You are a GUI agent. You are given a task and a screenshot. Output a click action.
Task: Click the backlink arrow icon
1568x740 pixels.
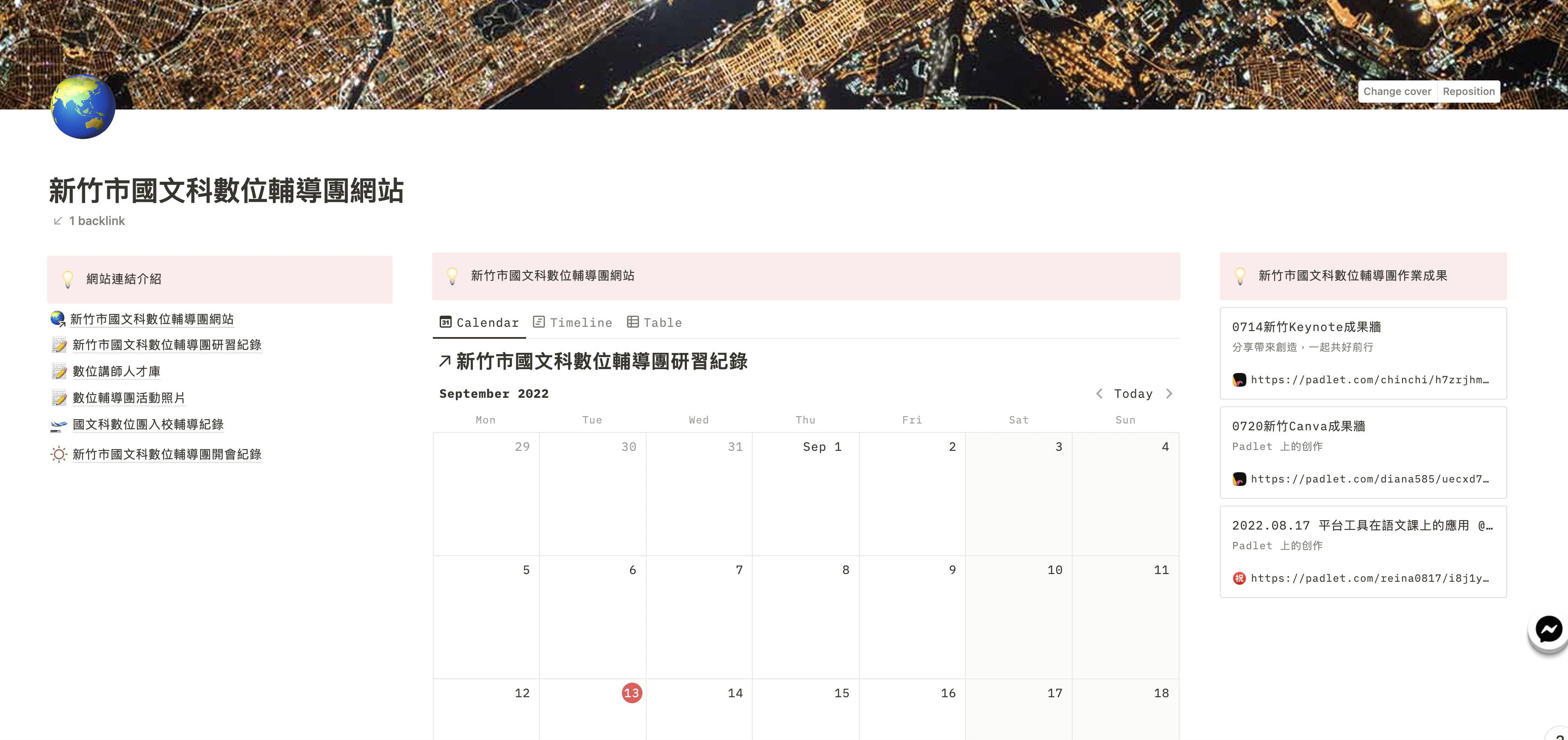point(58,221)
